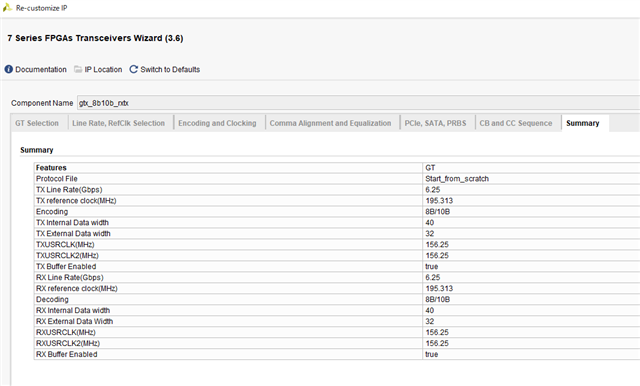Viewport: 640px width, 386px height.
Task: Select RX External Data Width label
Action: click(x=74, y=322)
